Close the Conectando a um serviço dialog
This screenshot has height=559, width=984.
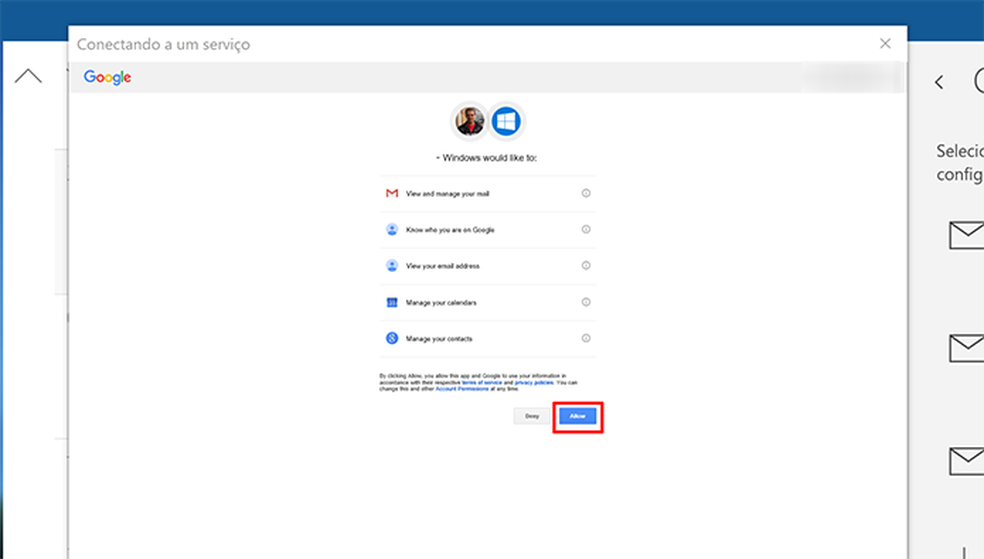coord(885,43)
